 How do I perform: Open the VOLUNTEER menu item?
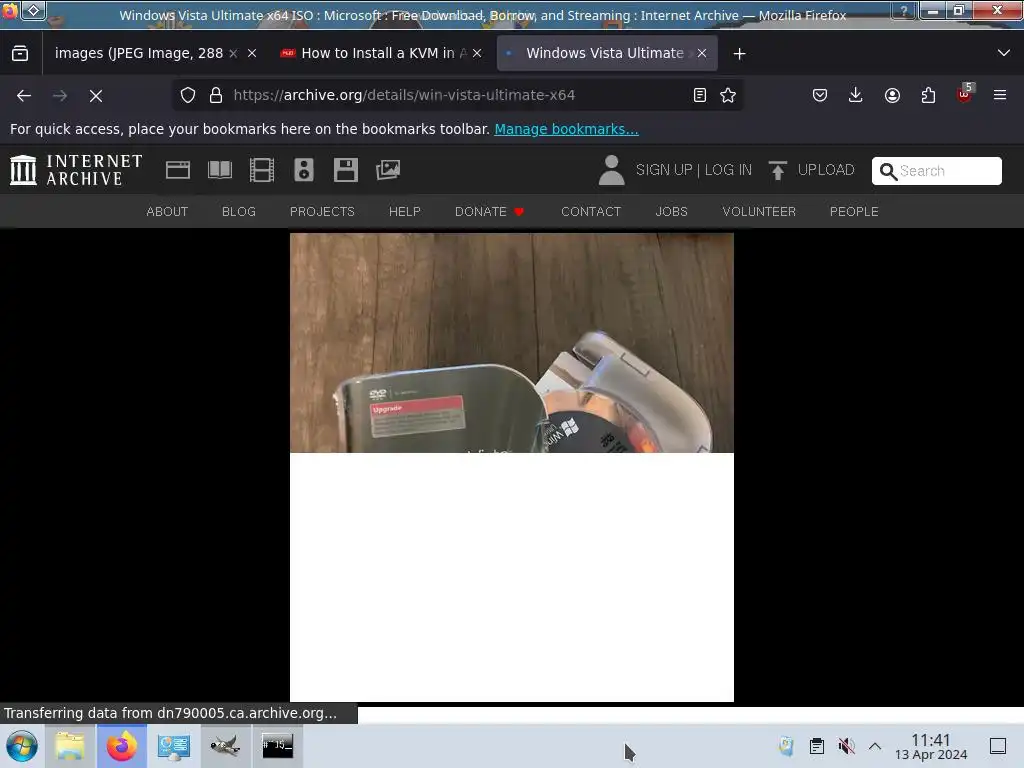[759, 212]
